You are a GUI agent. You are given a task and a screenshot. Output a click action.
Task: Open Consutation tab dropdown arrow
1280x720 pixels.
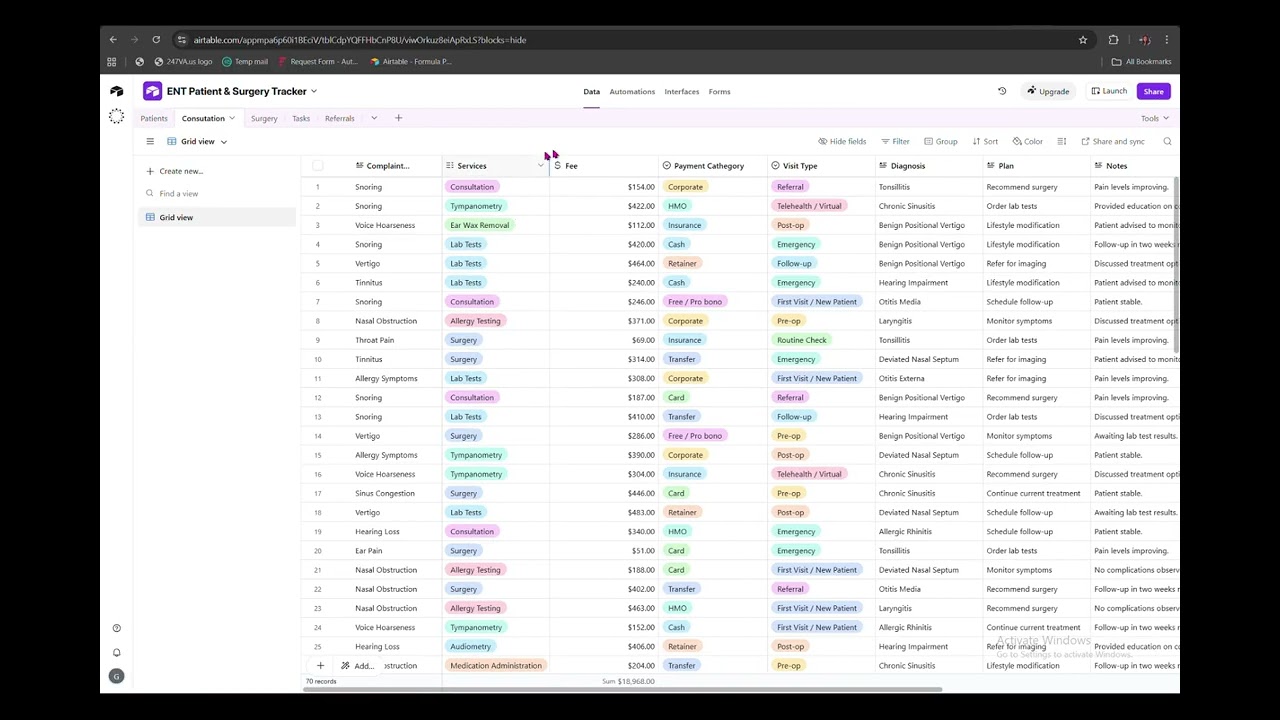(232, 118)
